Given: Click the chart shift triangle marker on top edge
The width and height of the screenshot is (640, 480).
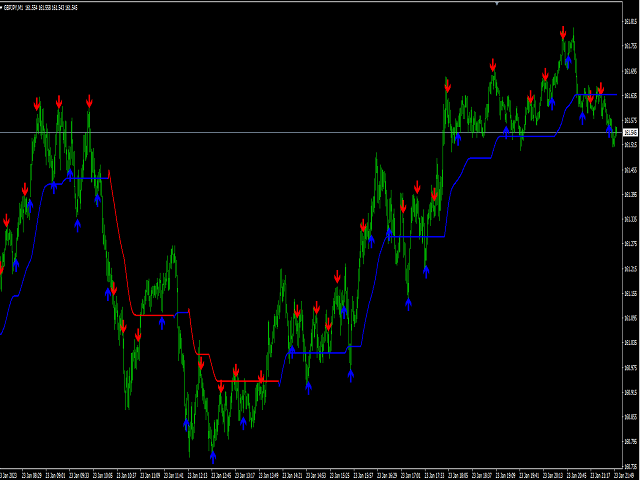Looking at the screenshot, I should point(497,3).
